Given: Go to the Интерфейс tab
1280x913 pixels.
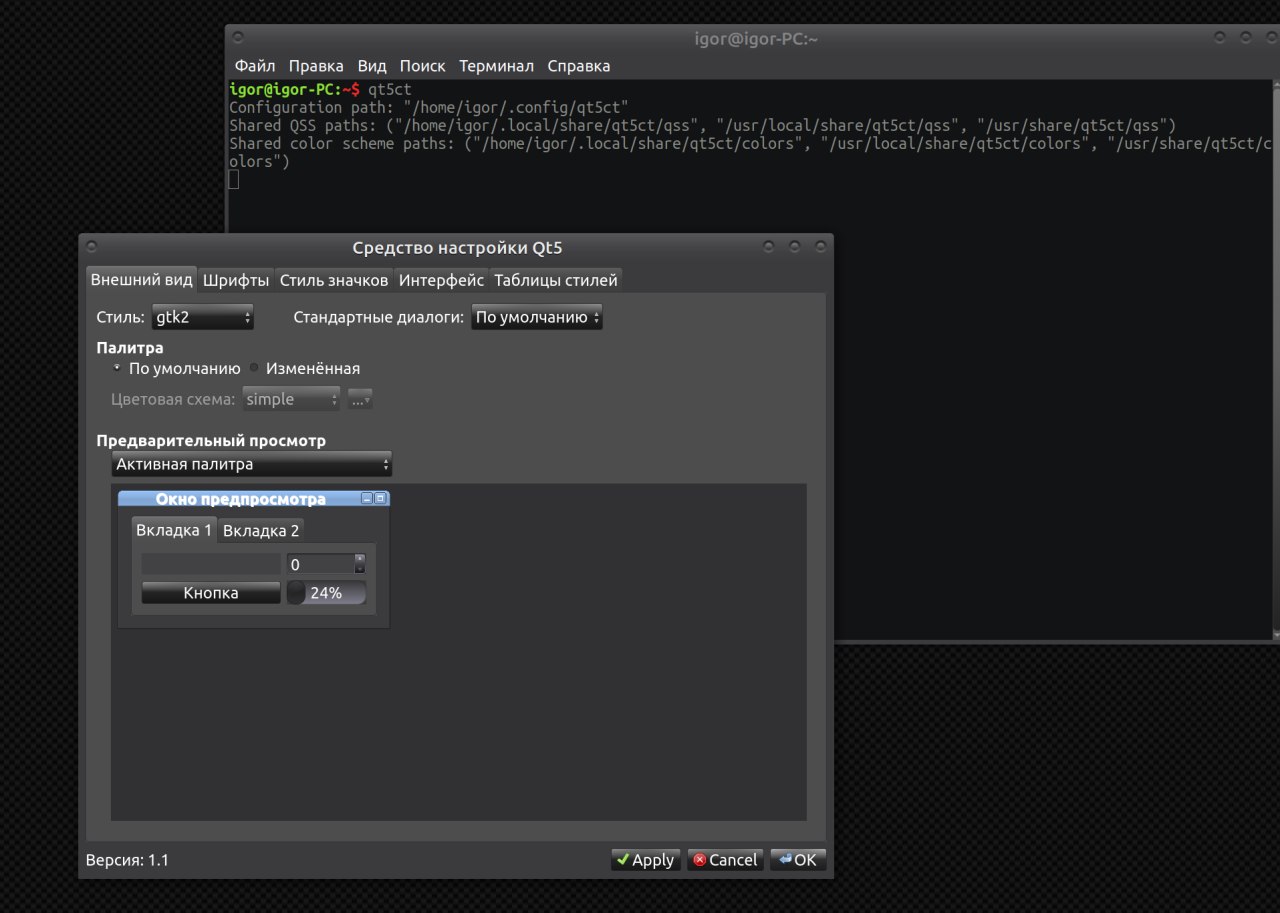Looking at the screenshot, I should pyautogui.click(x=441, y=281).
